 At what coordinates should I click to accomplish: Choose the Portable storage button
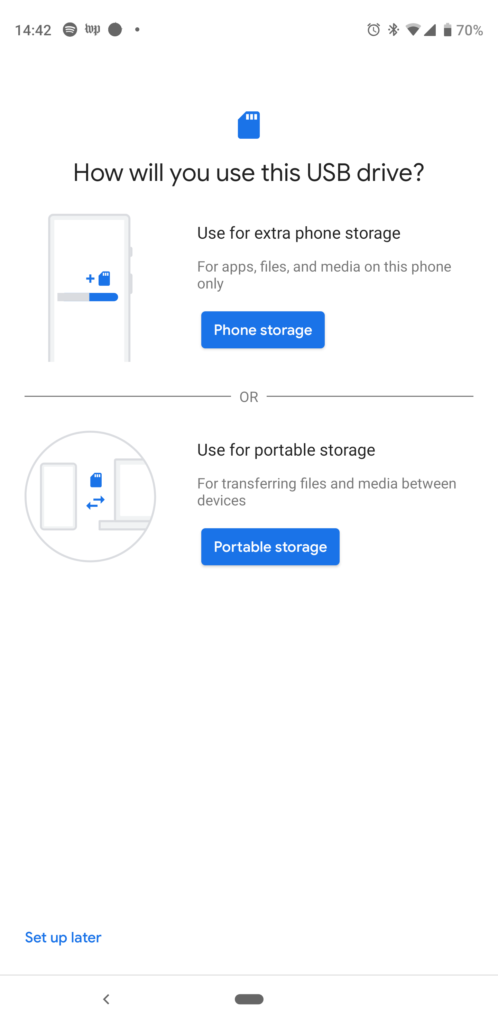(270, 547)
